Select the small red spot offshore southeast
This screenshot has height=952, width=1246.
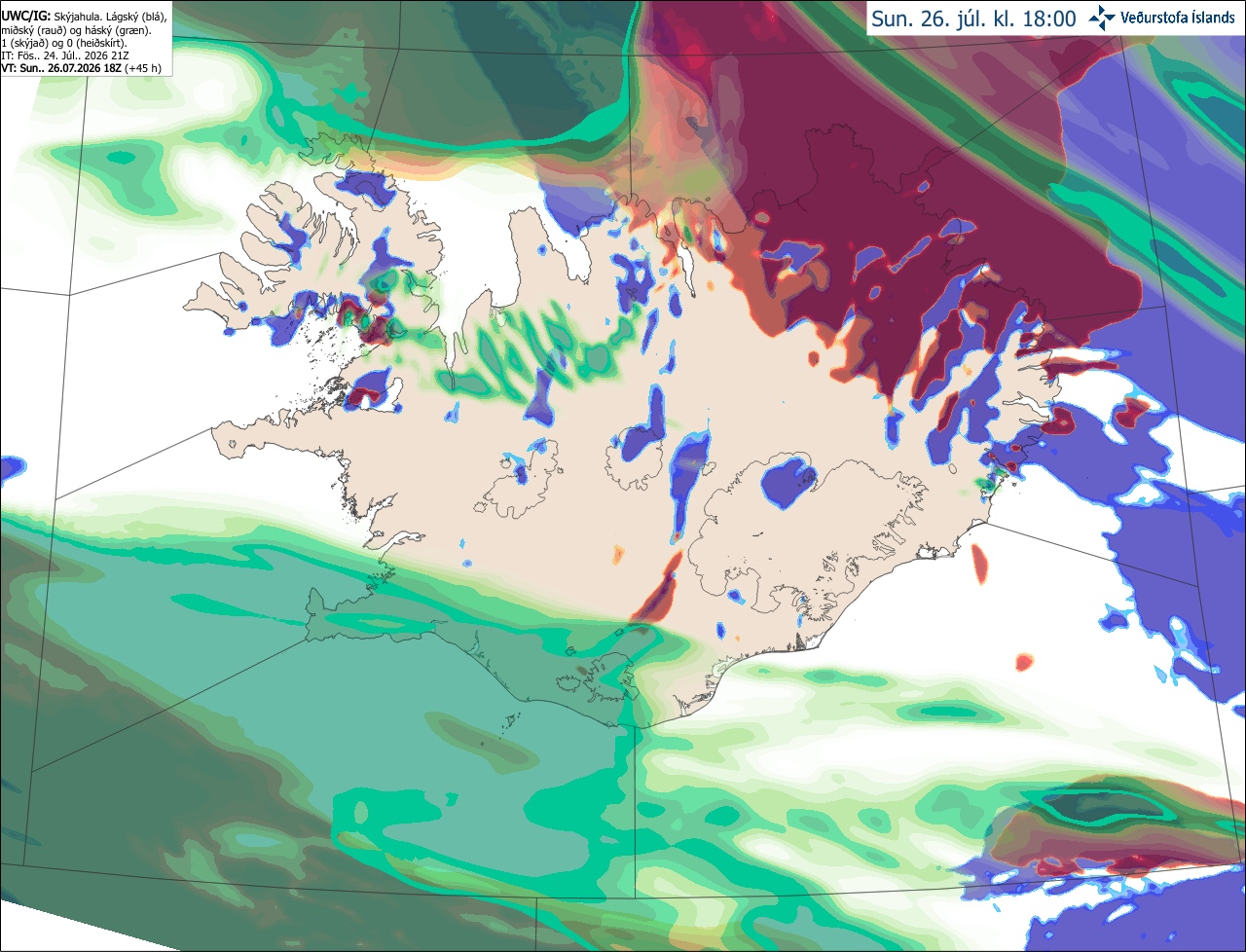[x=1023, y=662]
